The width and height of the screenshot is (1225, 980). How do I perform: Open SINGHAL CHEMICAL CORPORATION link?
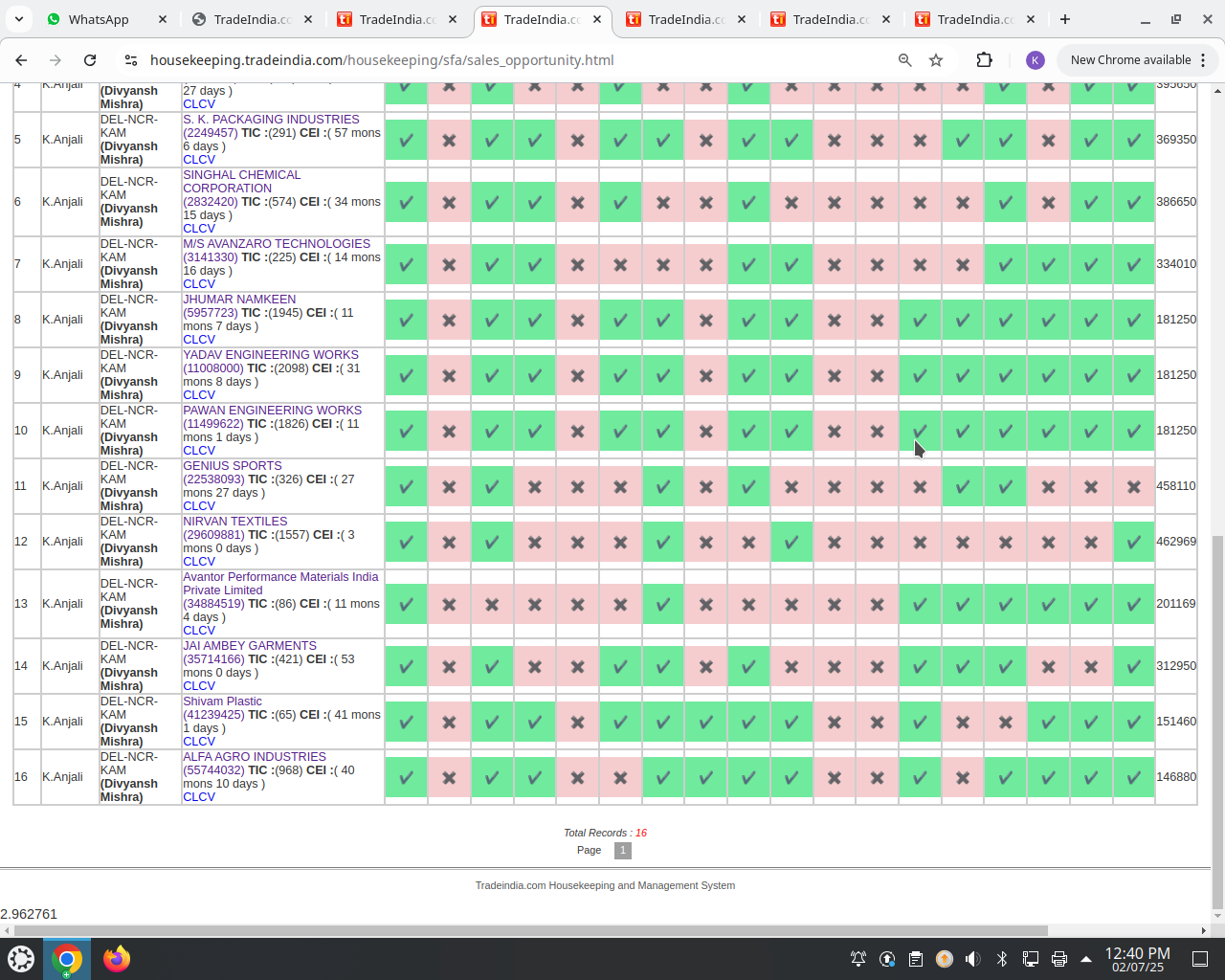[x=241, y=182]
